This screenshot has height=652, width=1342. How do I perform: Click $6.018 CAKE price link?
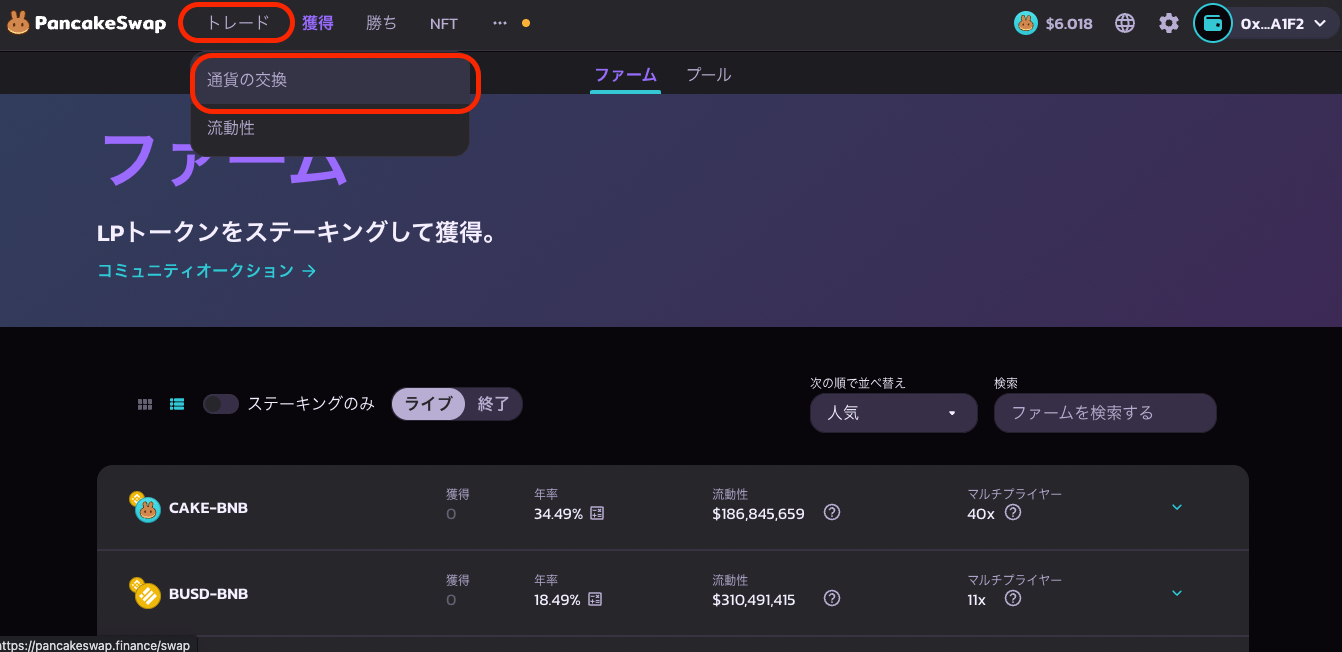click(1069, 23)
